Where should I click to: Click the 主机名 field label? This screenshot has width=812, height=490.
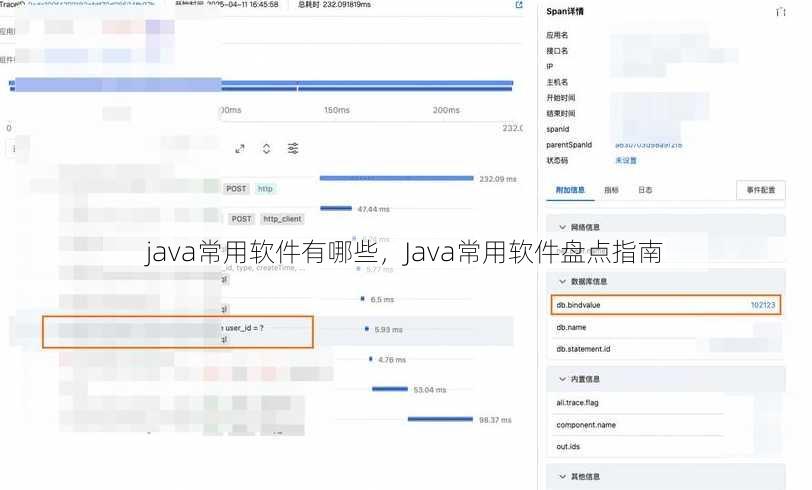point(557,82)
